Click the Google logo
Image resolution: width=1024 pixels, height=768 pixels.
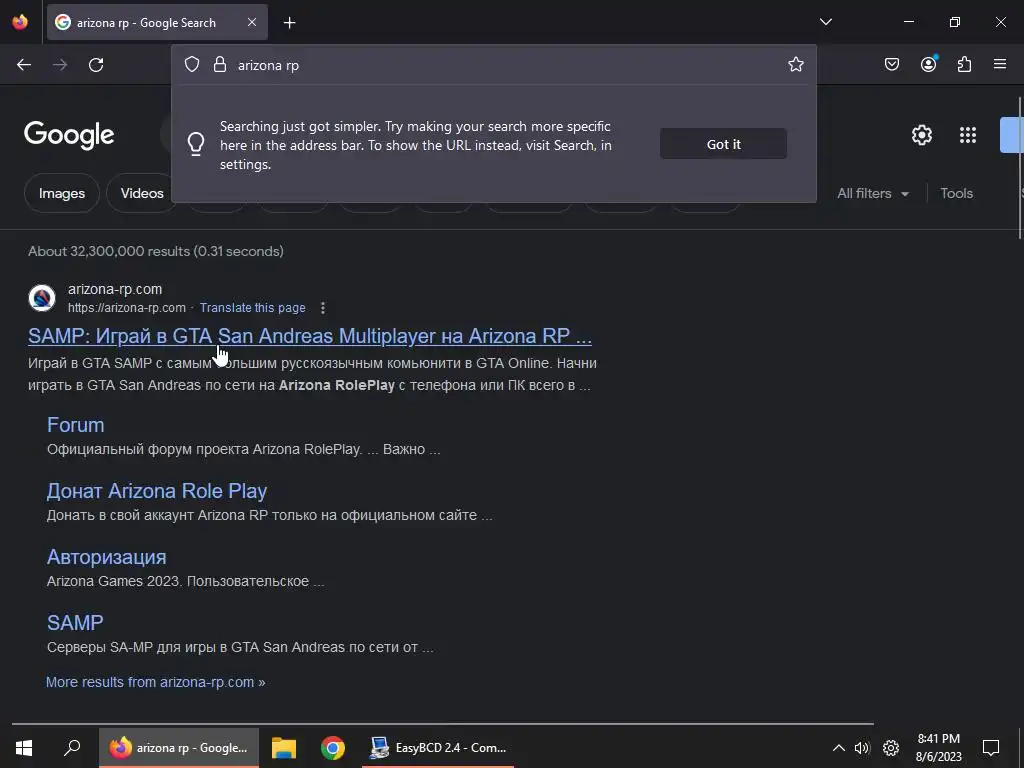point(69,135)
